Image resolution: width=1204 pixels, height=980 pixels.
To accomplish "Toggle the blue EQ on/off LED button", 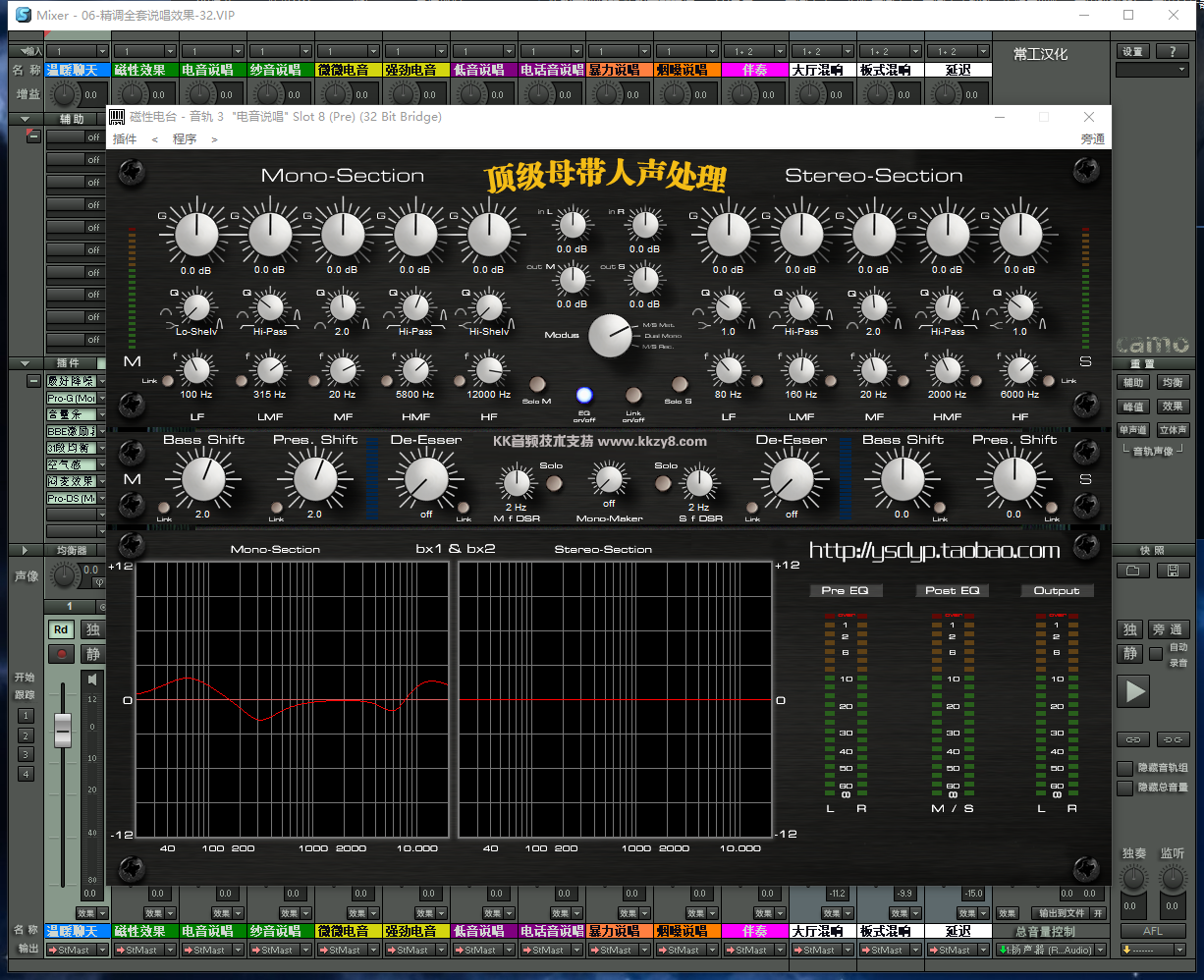I will [584, 395].
